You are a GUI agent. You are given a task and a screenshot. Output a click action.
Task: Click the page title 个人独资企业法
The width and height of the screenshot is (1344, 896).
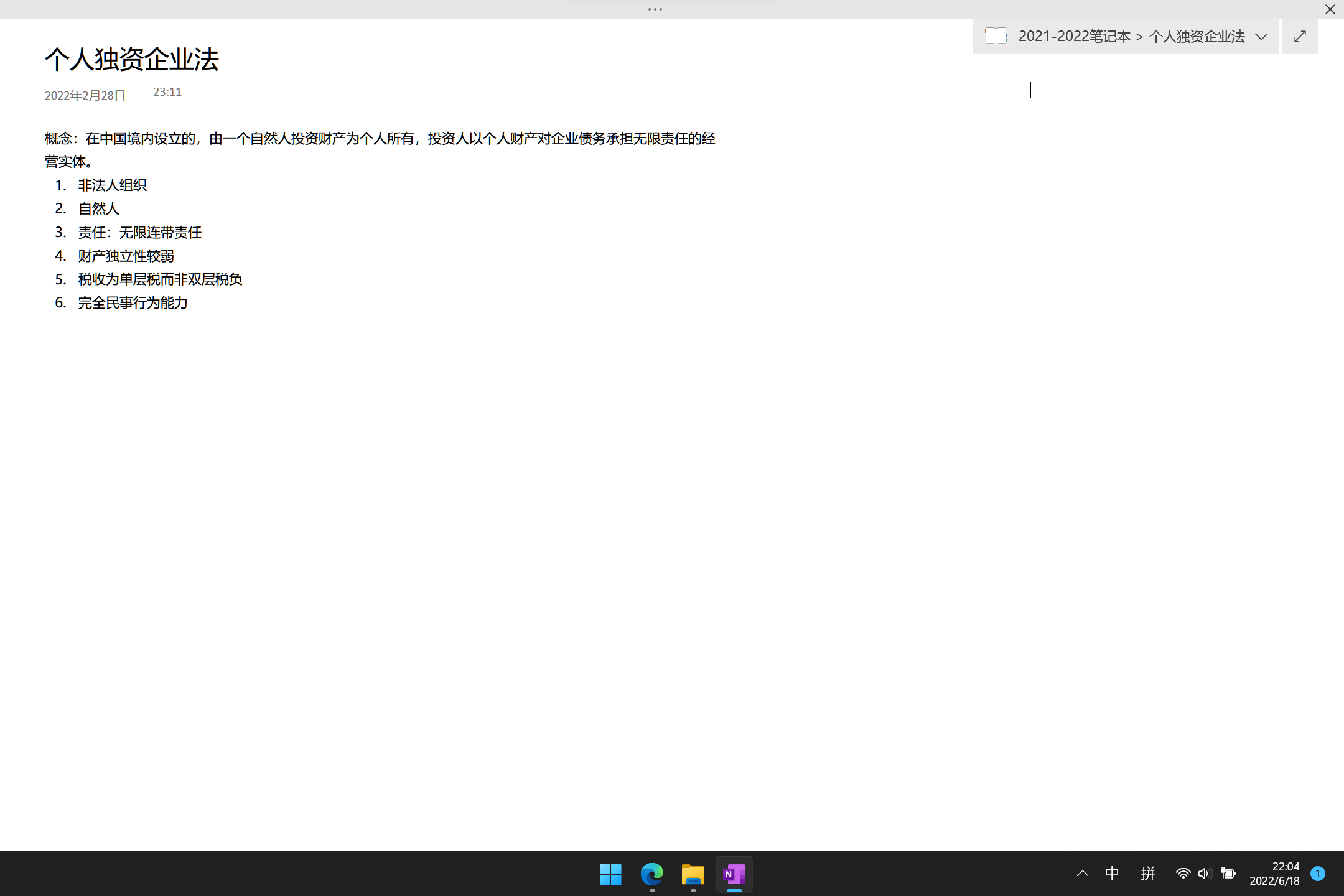pos(132,59)
